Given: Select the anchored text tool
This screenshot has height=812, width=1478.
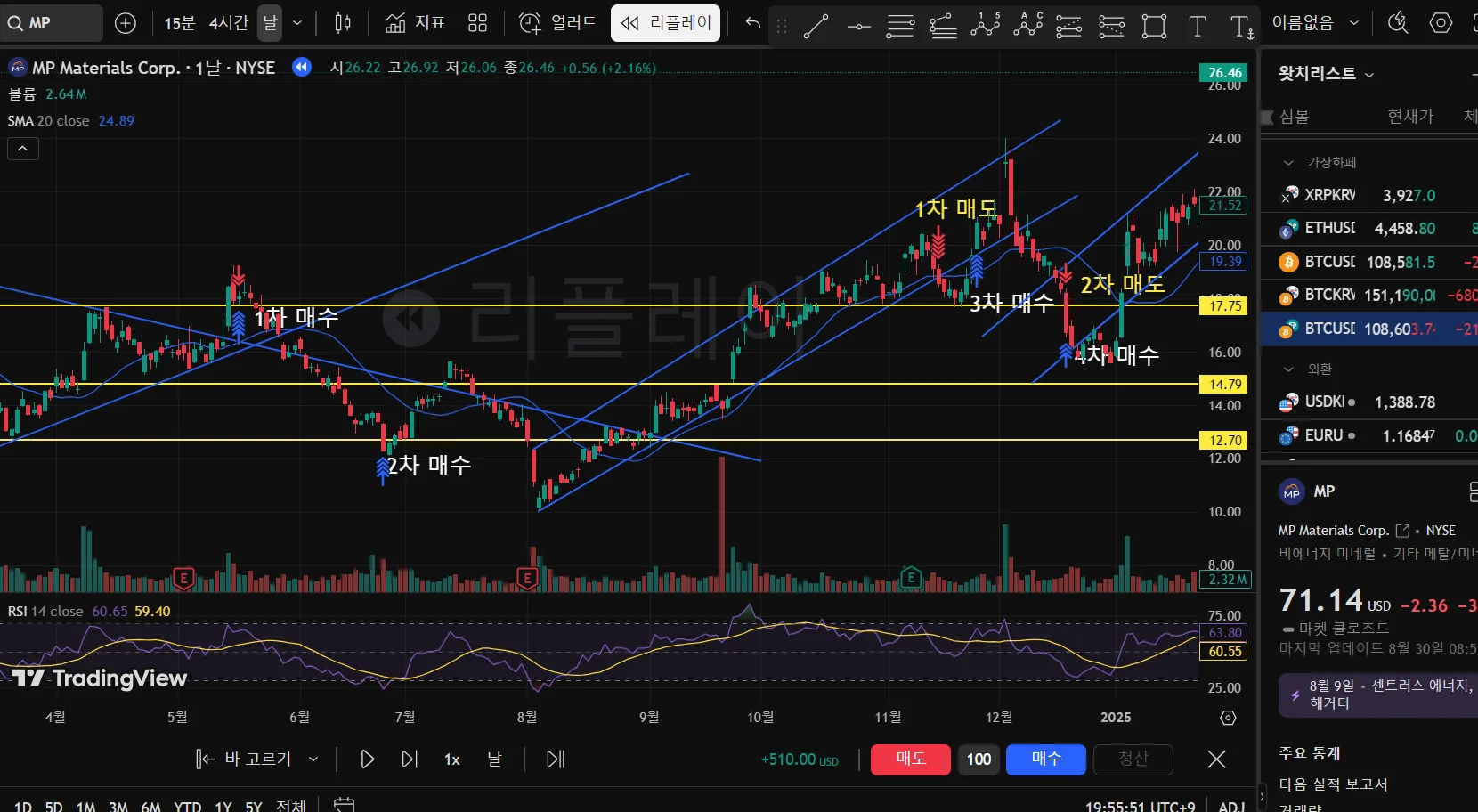Looking at the screenshot, I should (1241, 27).
